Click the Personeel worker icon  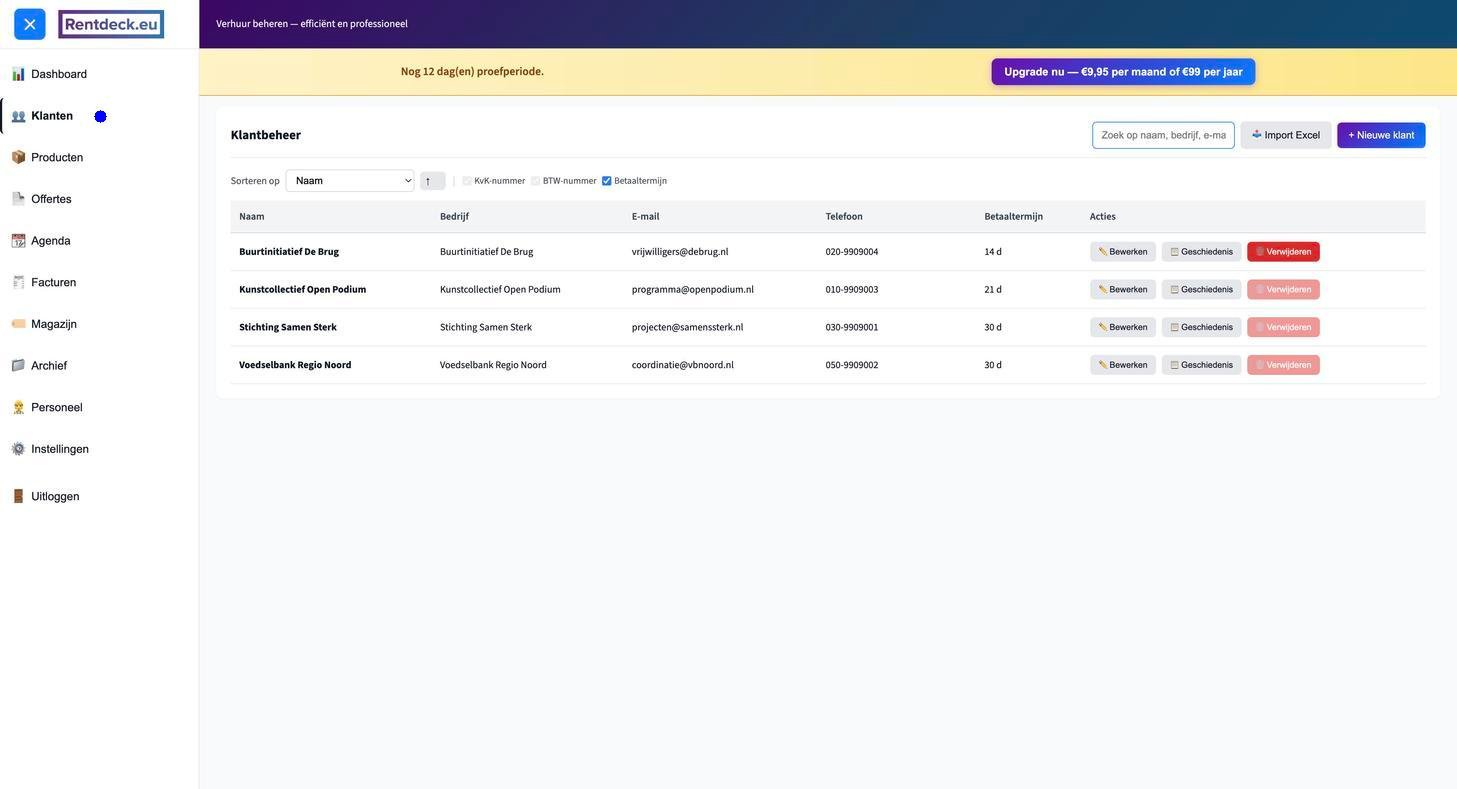[x=18, y=407]
